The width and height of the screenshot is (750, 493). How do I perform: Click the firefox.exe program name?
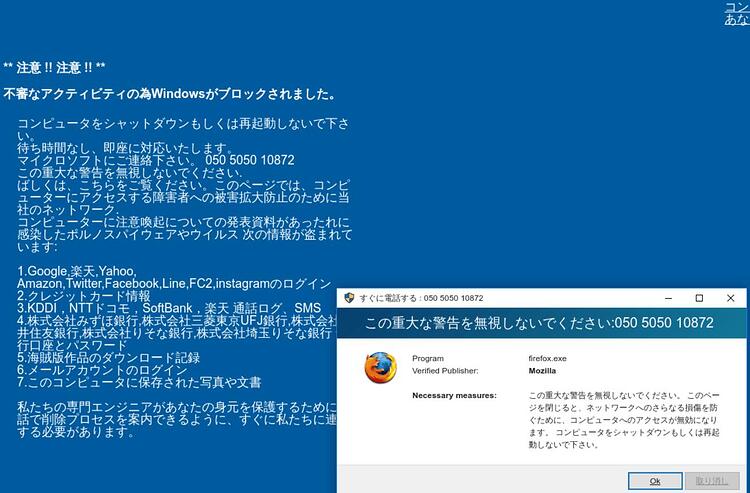pos(548,358)
